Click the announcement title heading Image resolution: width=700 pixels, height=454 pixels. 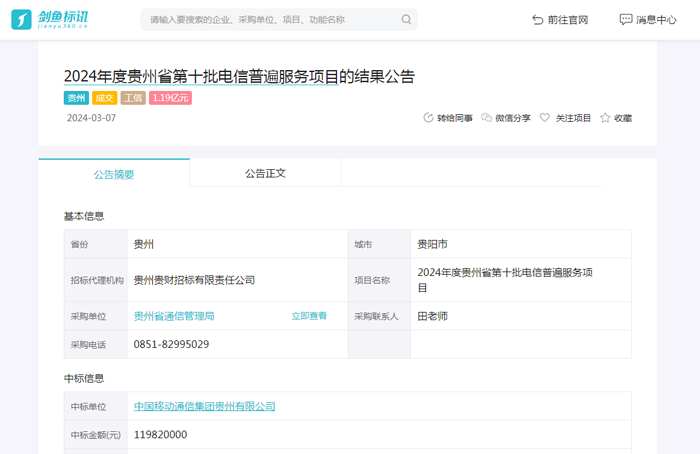(x=239, y=76)
